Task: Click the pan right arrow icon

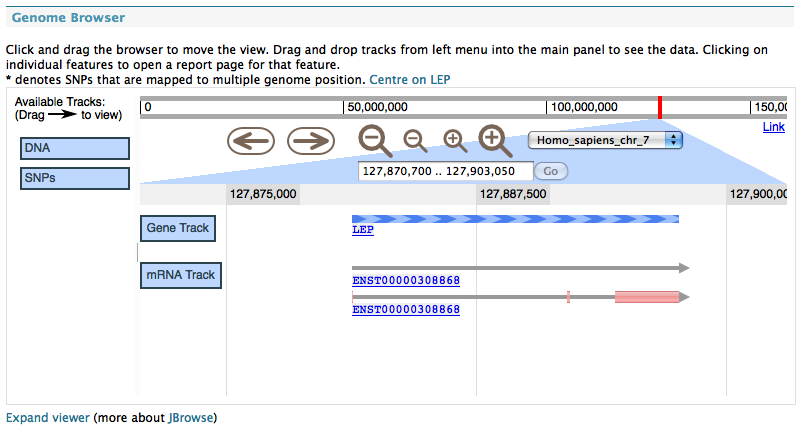Action: 311,141
